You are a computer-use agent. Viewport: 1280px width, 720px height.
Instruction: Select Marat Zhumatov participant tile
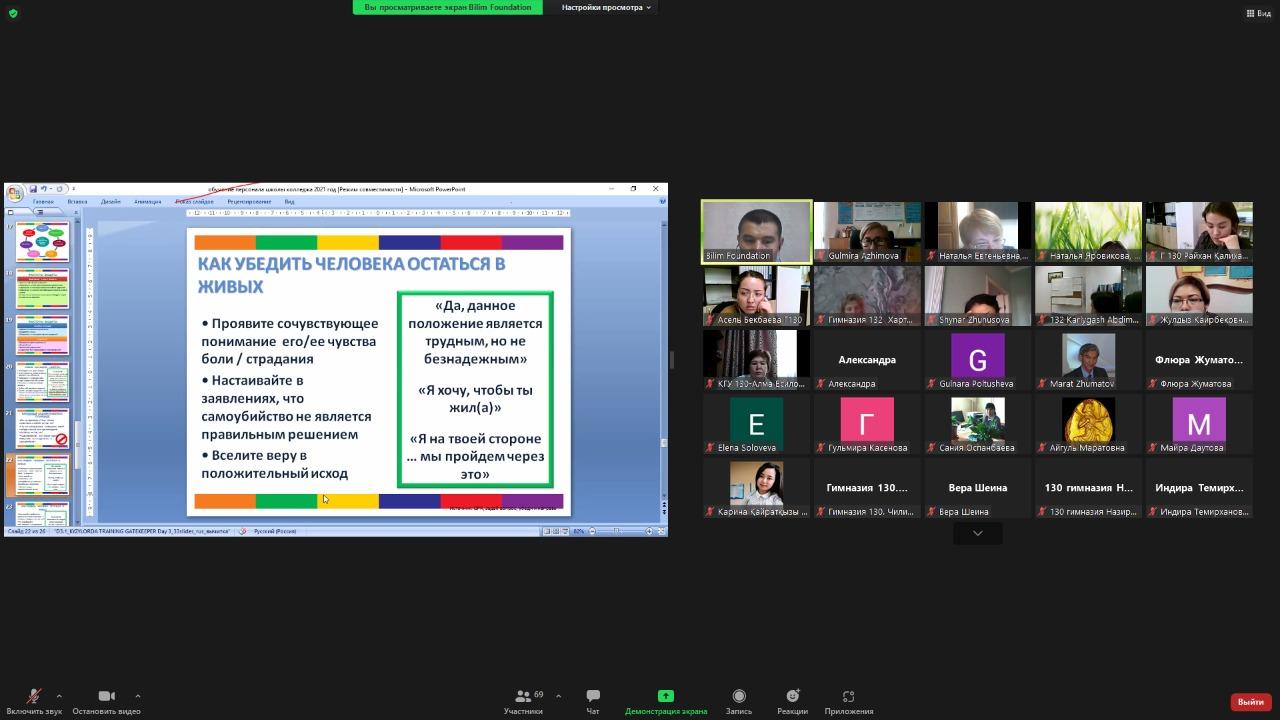[x=1088, y=360]
